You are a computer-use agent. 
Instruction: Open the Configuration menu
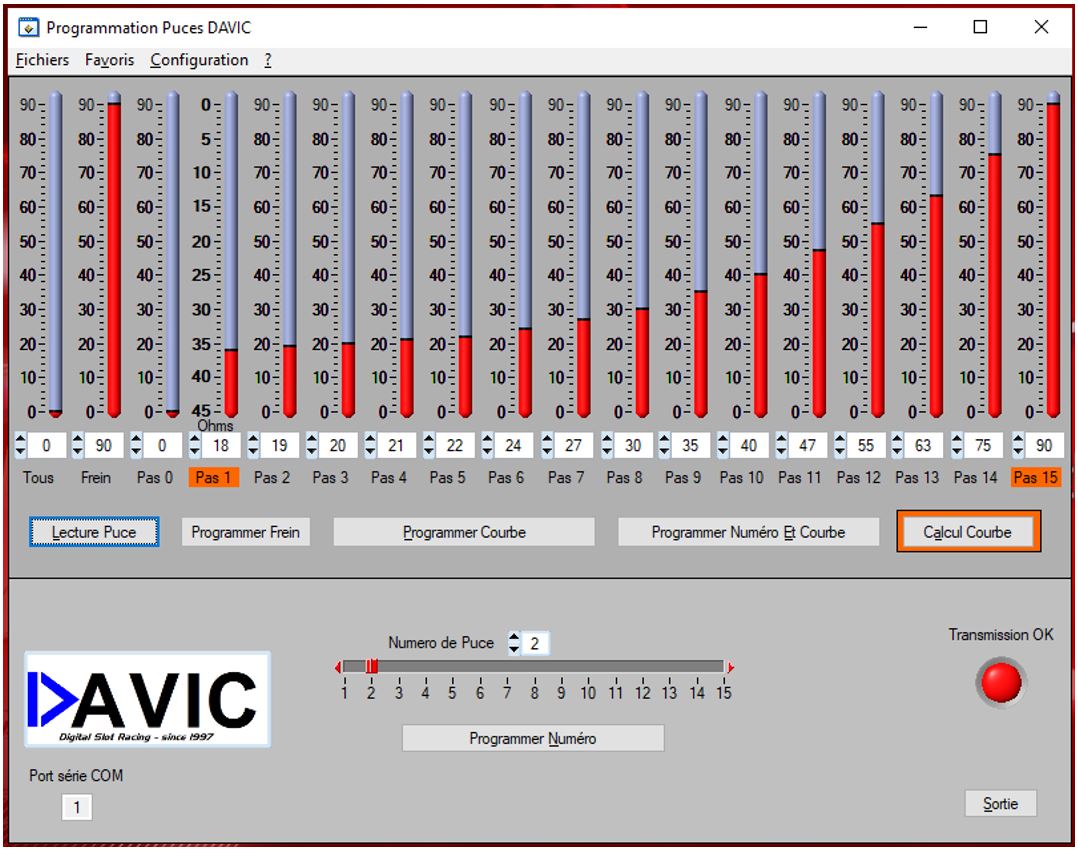pyautogui.click(x=199, y=60)
